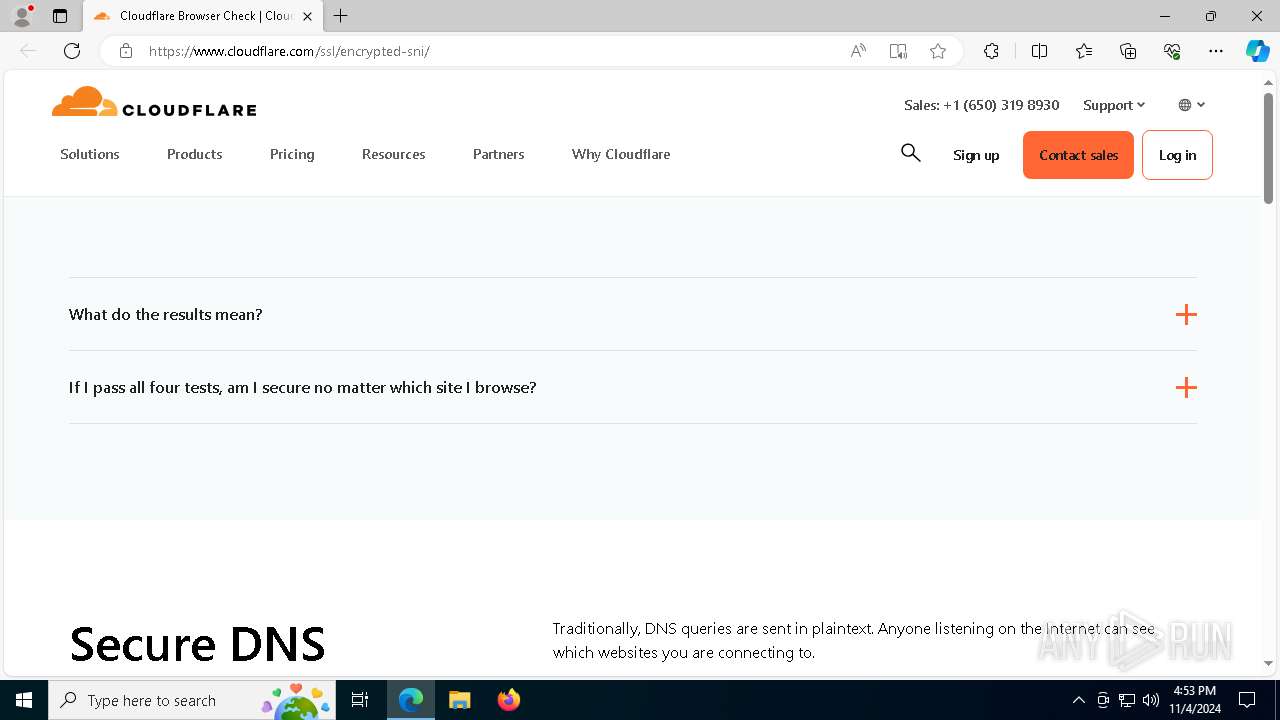This screenshot has width=1280, height=720.
Task: Open Task View on the taskbar
Action: pos(360,700)
